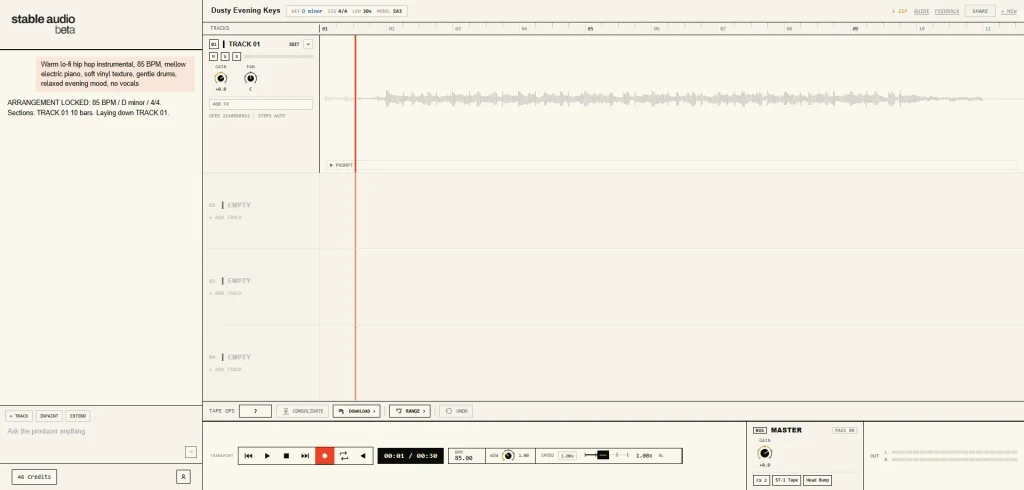
Task: Add a track in empty slot 02
Action: (226, 218)
